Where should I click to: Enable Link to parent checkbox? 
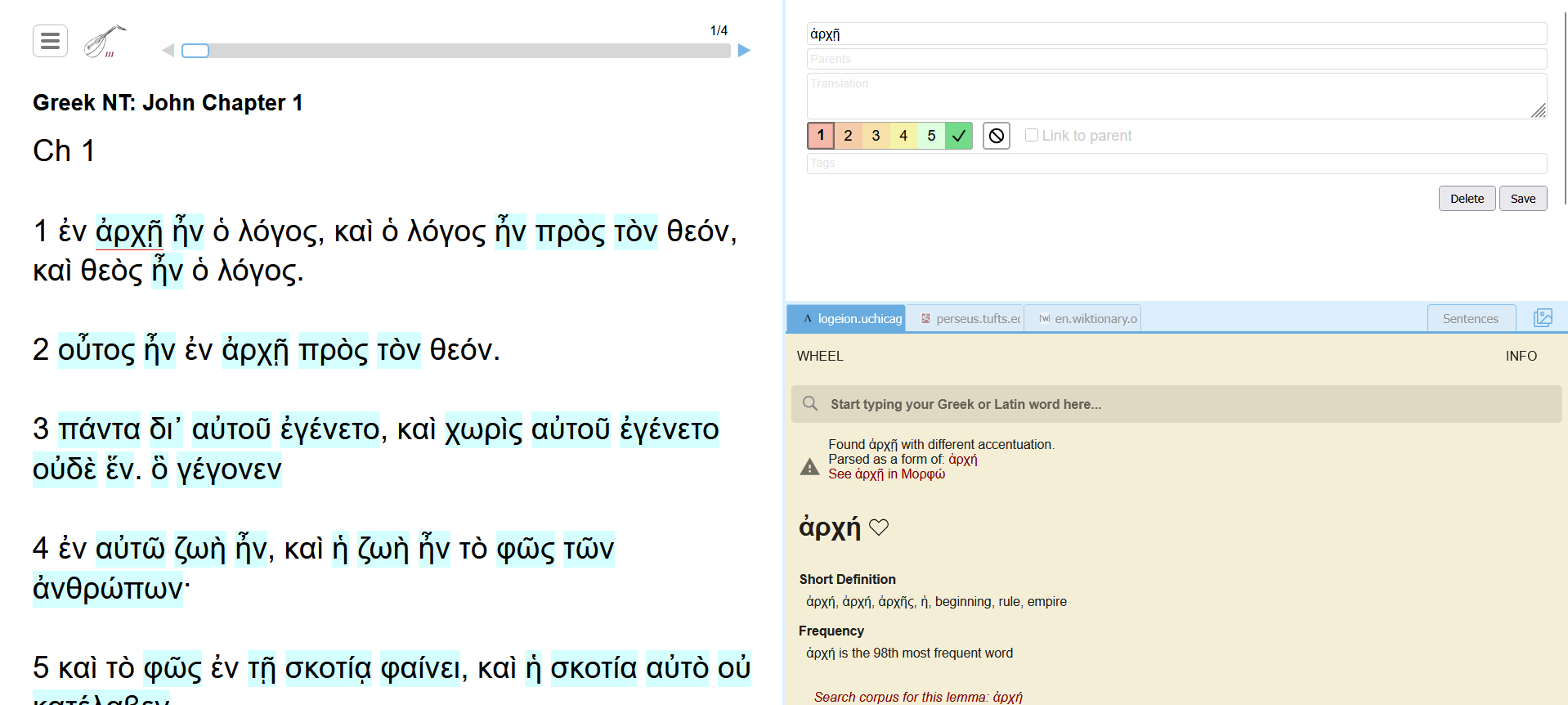click(1032, 135)
